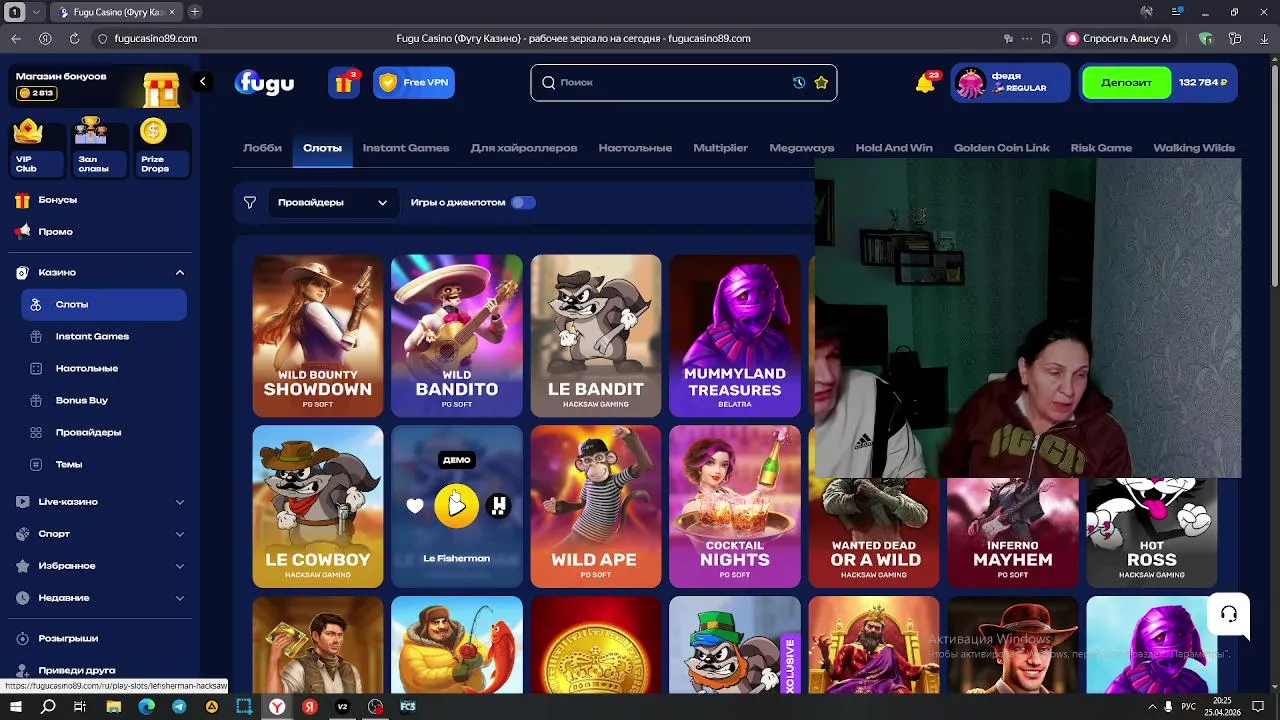
Task: Open user avatar profile федя
Action: tap(970, 83)
